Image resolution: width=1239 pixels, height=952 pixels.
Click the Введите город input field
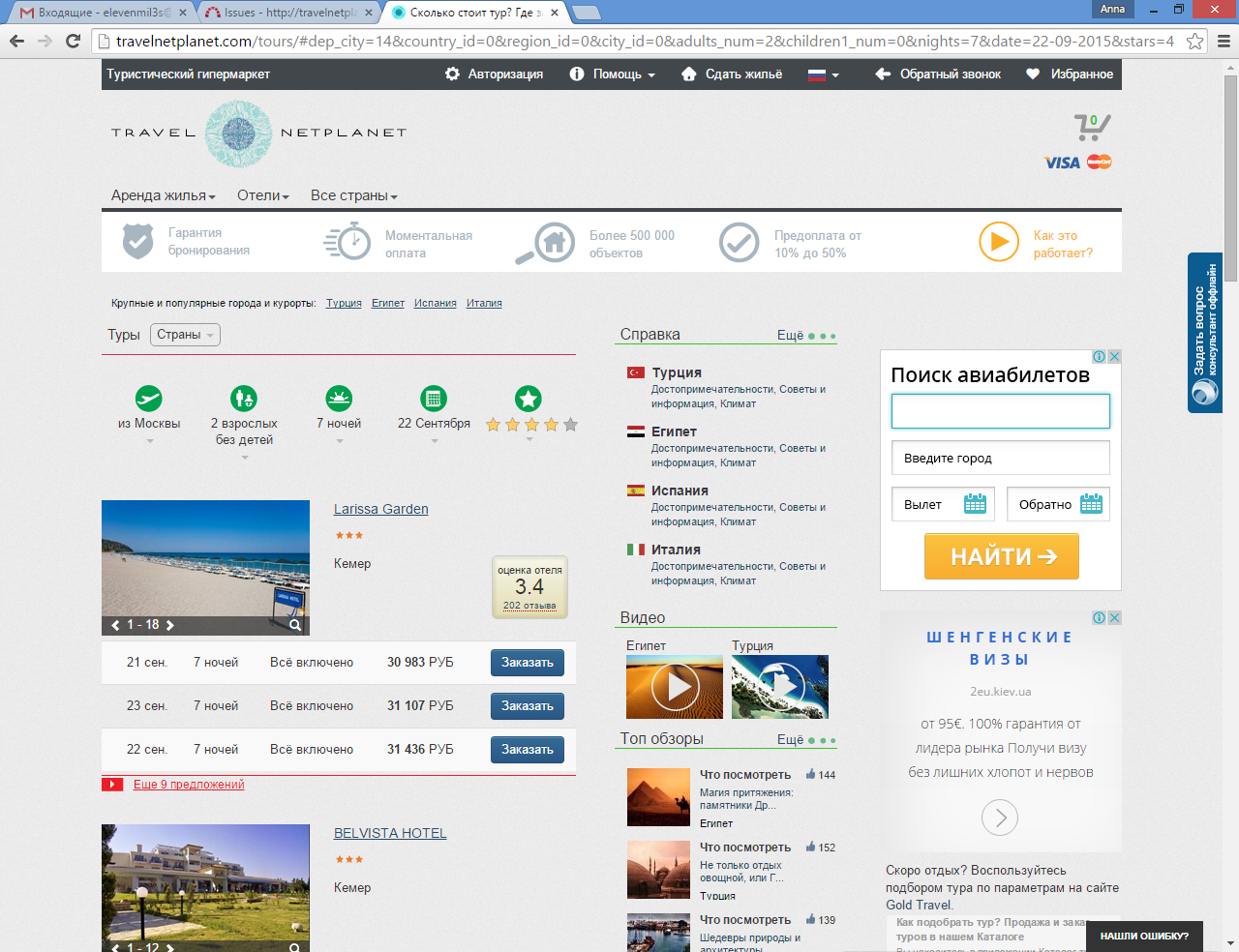tap(1000, 458)
